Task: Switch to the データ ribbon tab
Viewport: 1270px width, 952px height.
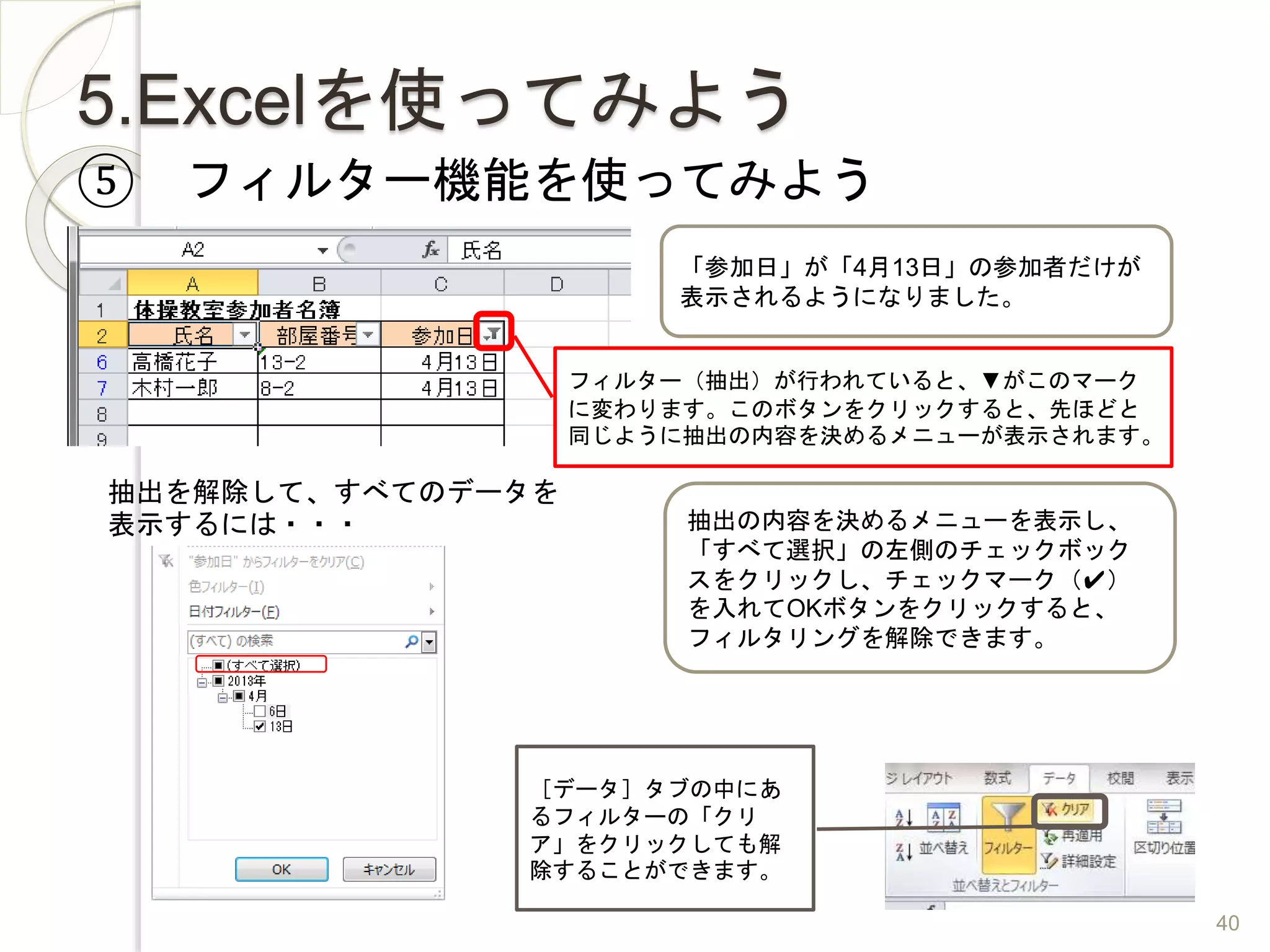Action: 1059,778
